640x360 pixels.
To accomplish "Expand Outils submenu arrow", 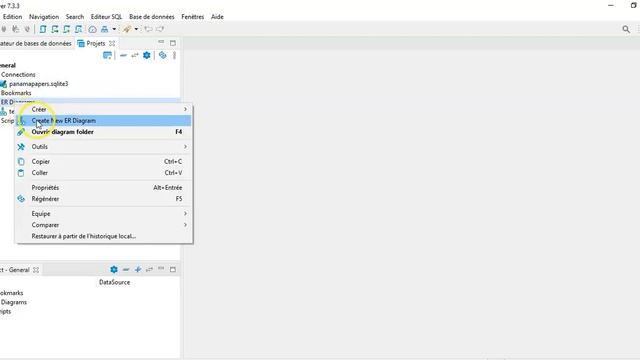I will (x=185, y=147).
